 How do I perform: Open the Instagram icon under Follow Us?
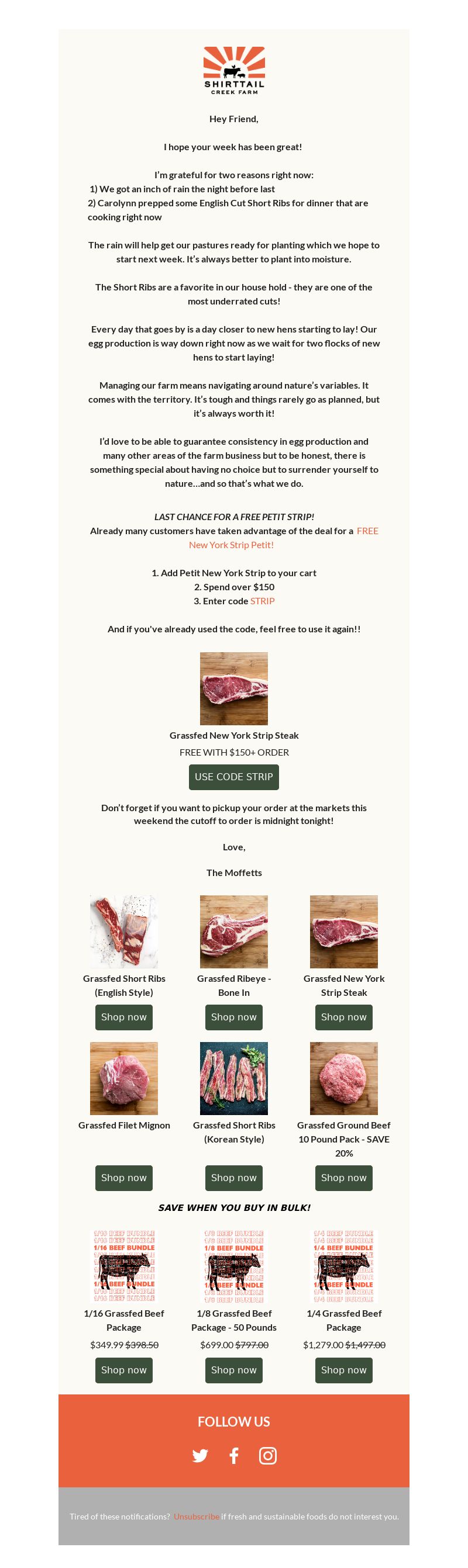coord(267,1455)
